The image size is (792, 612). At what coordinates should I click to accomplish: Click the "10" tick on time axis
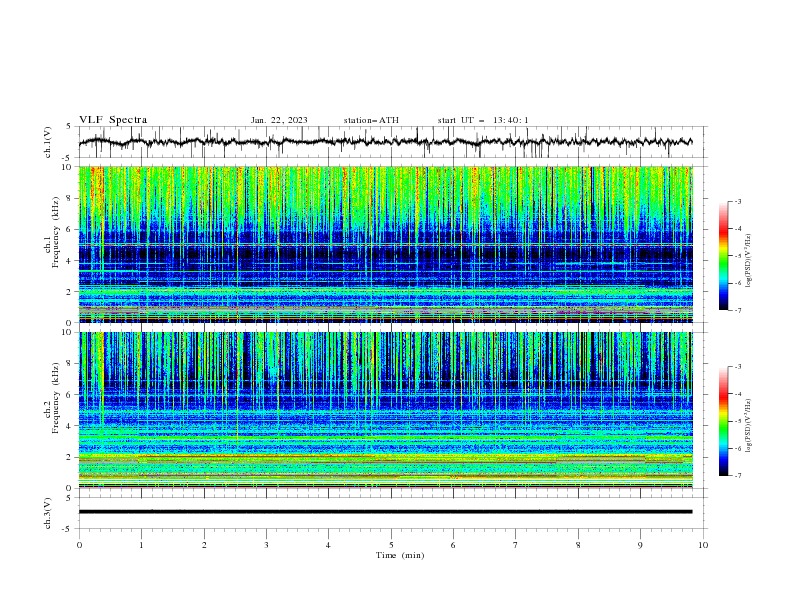703,545
